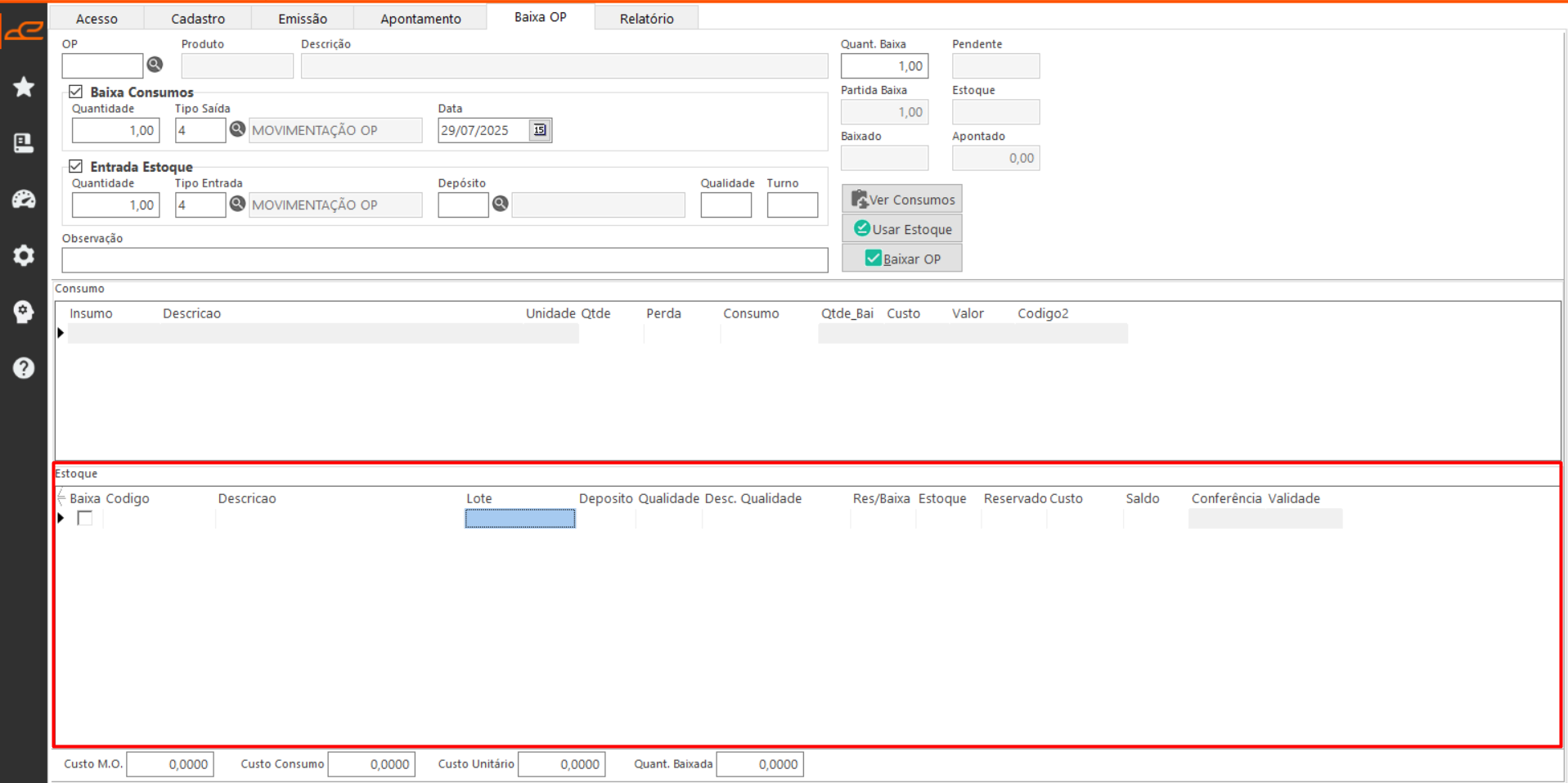This screenshot has width=1568, height=783.
Task: Open the Relatório tab
Action: 646,18
